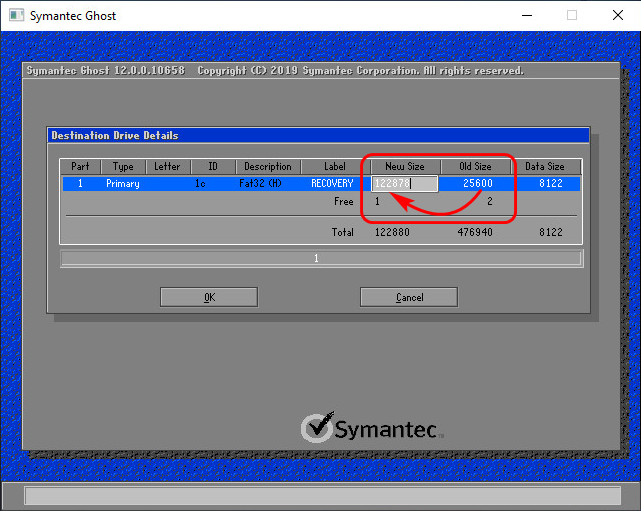Click the Symantec Ghost app icon in title bar
Image resolution: width=641 pixels, height=511 pixels.
coord(16,16)
